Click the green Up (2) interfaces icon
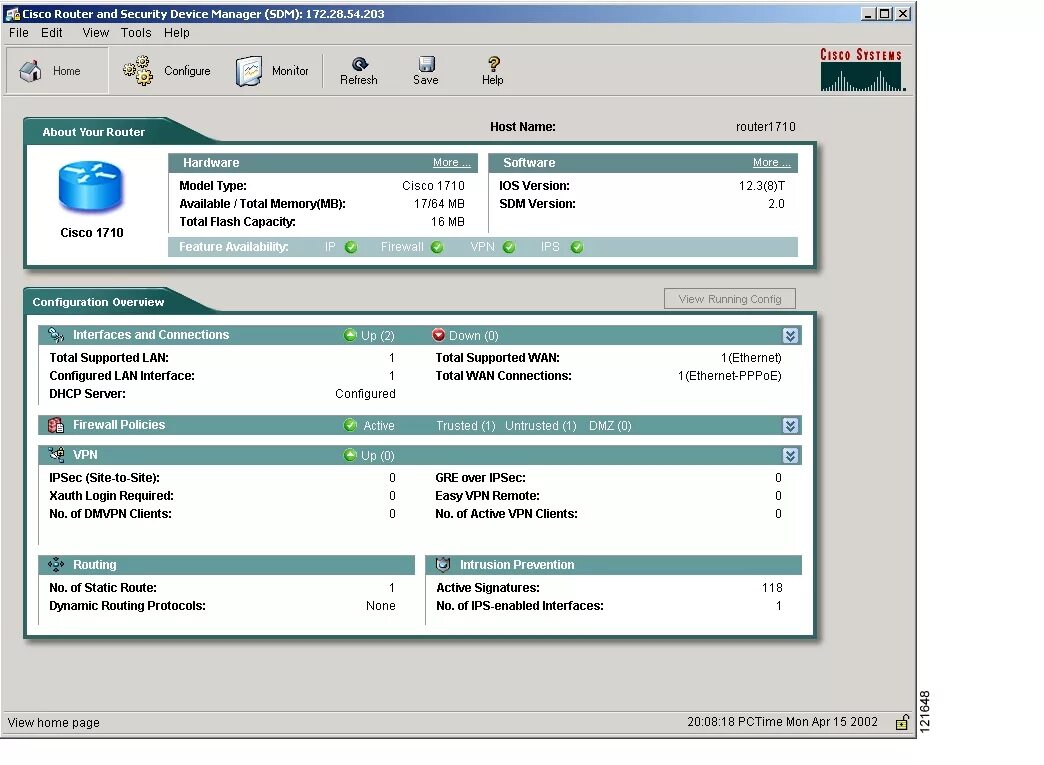Screen dimensions: 1044x765 pyautogui.click(x=350, y=335)
